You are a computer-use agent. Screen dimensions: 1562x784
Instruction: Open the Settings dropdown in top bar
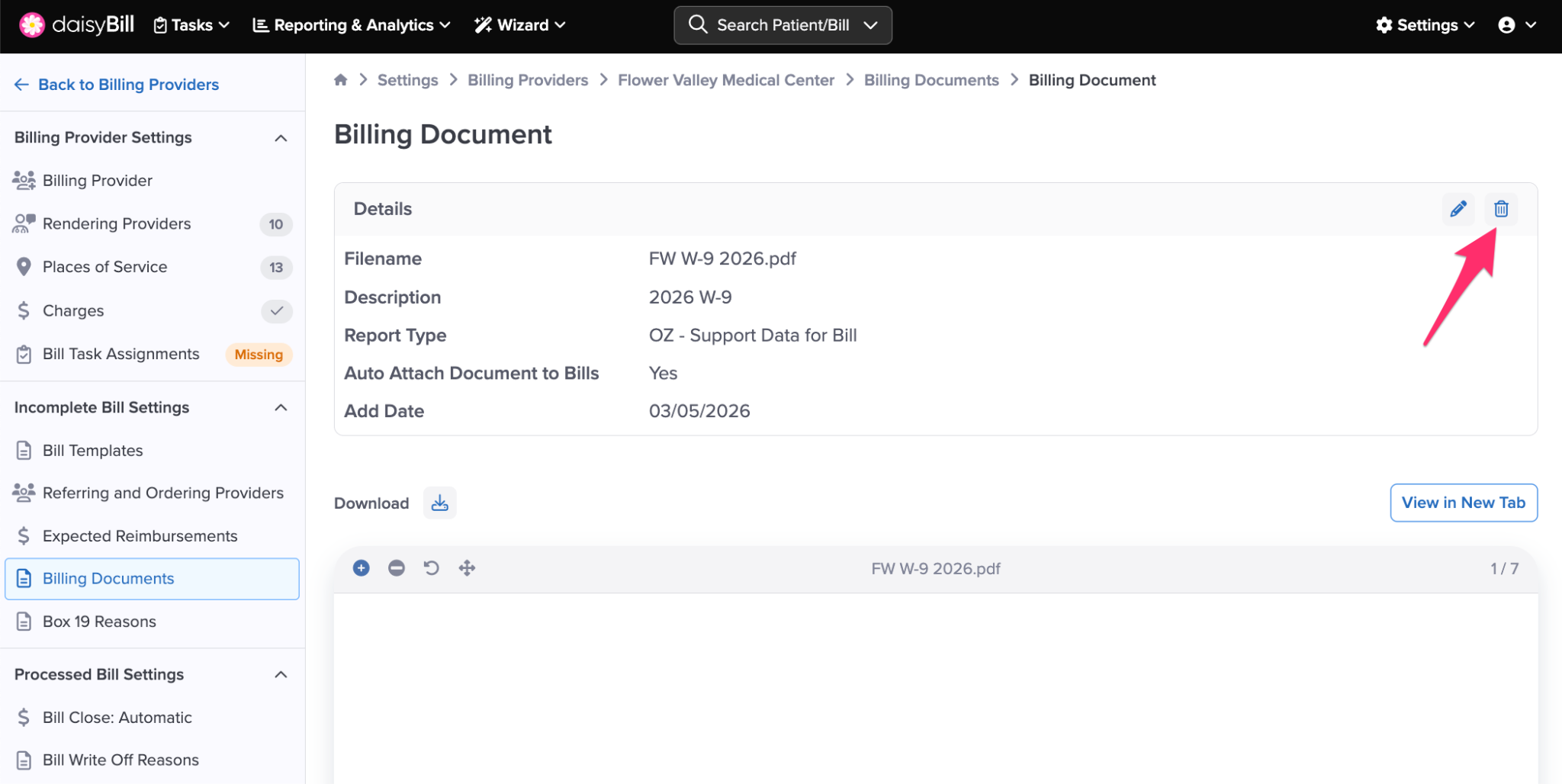pos(1425,25)
